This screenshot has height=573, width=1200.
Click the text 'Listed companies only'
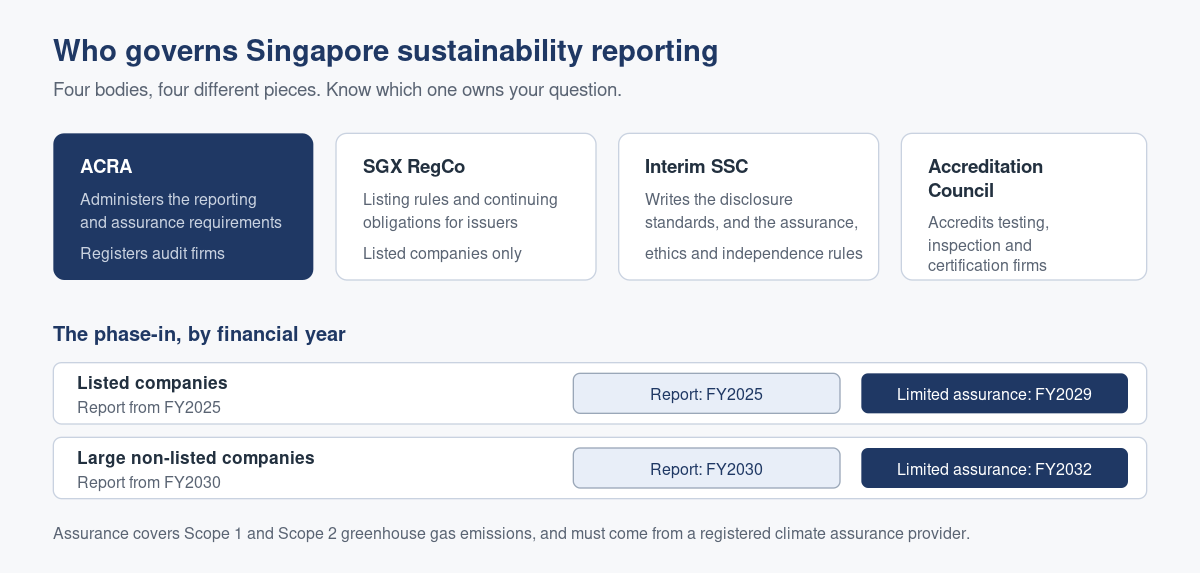click(x=442, y=253)
